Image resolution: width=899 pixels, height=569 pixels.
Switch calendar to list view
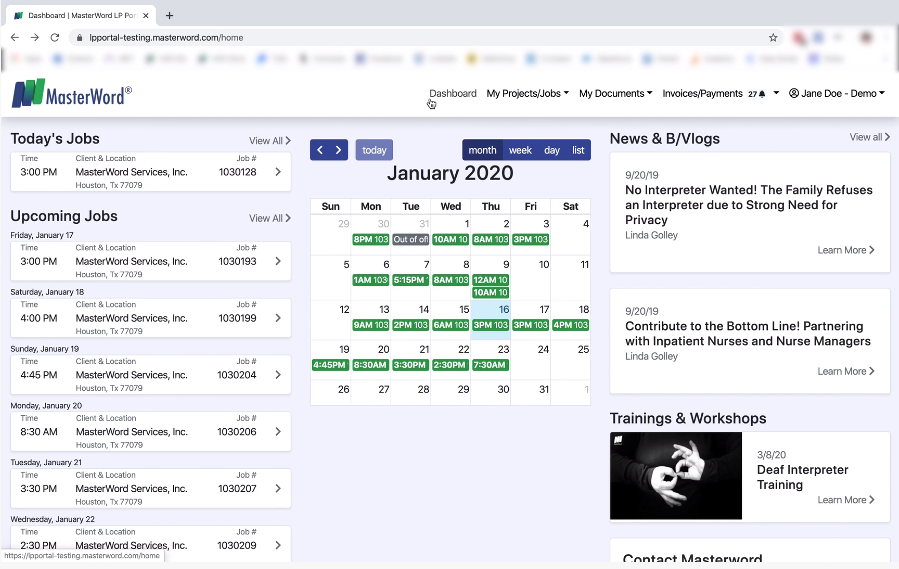point(578,150)
